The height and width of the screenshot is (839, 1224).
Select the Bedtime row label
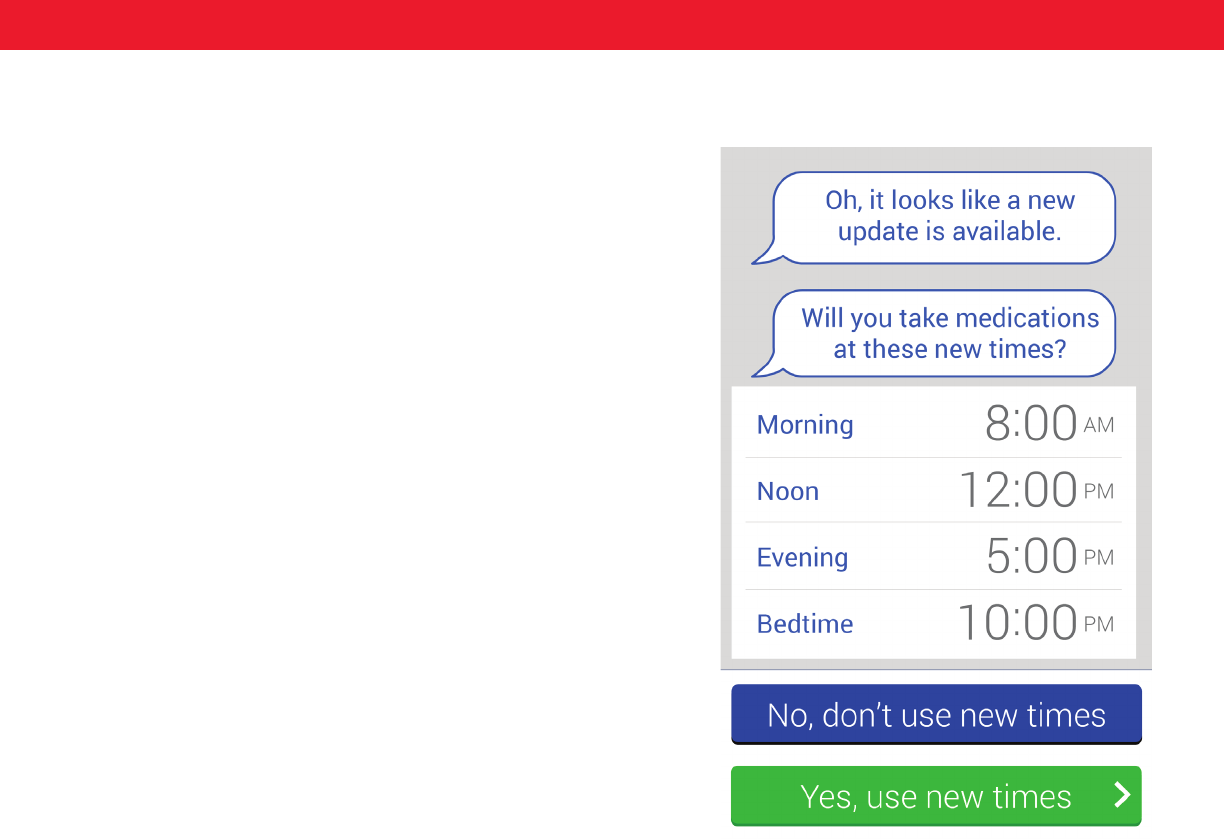coord(805,624)
